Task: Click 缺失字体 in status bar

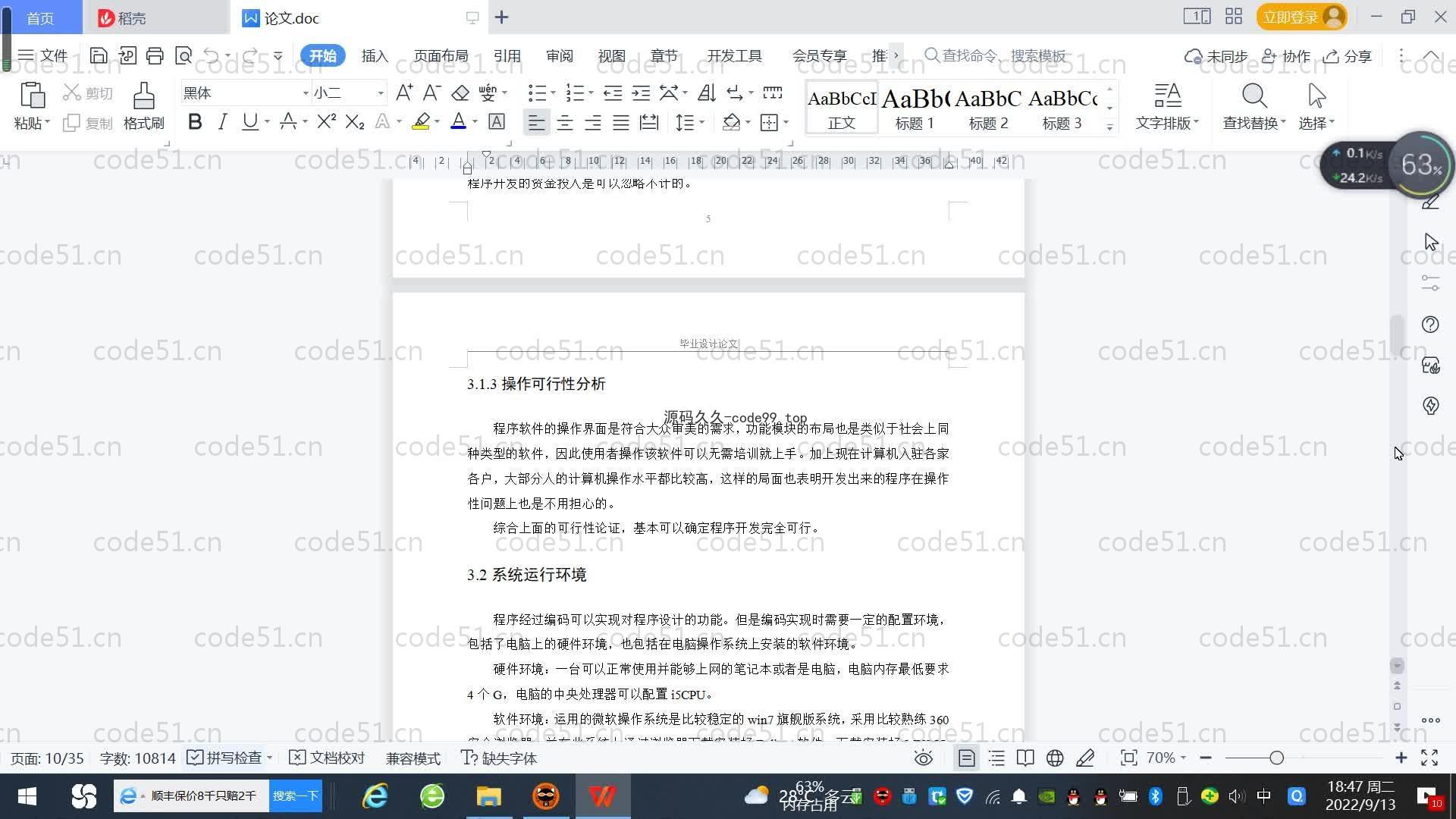Action: click(499, 758)
